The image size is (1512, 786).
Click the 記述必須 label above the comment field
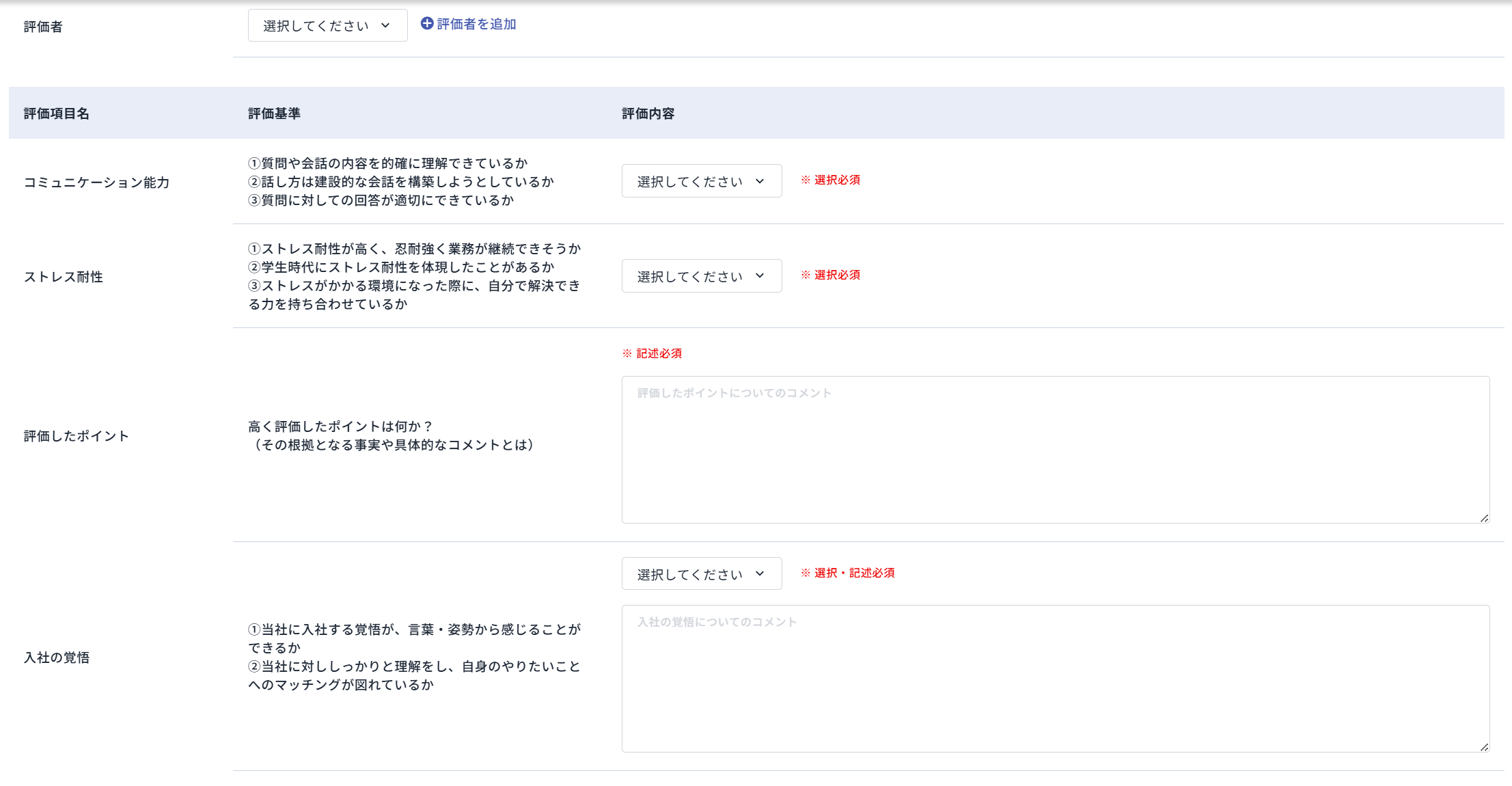pos(654,353)
